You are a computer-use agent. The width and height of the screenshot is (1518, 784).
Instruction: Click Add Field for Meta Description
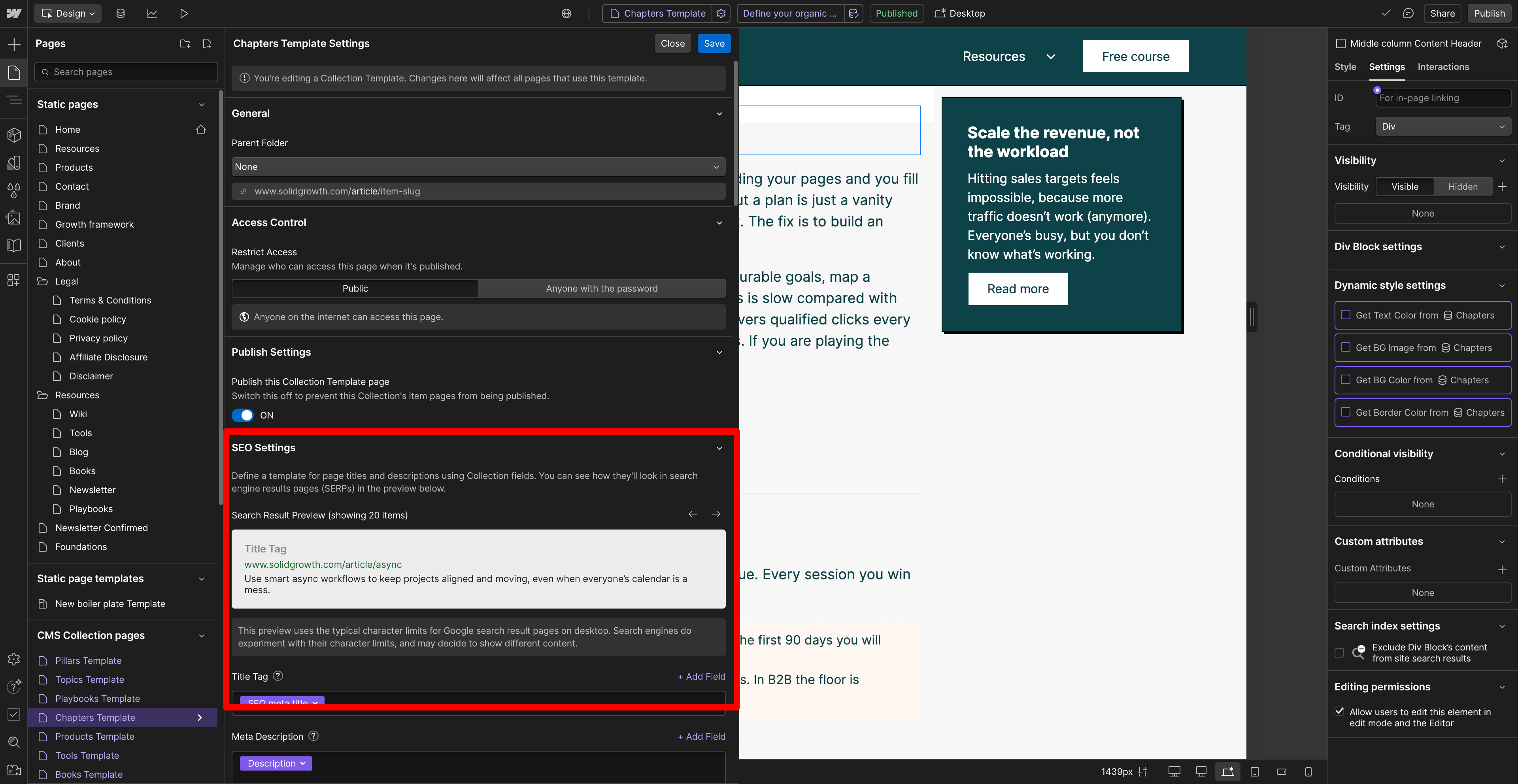pyautogui.click(x=701, y=736)
